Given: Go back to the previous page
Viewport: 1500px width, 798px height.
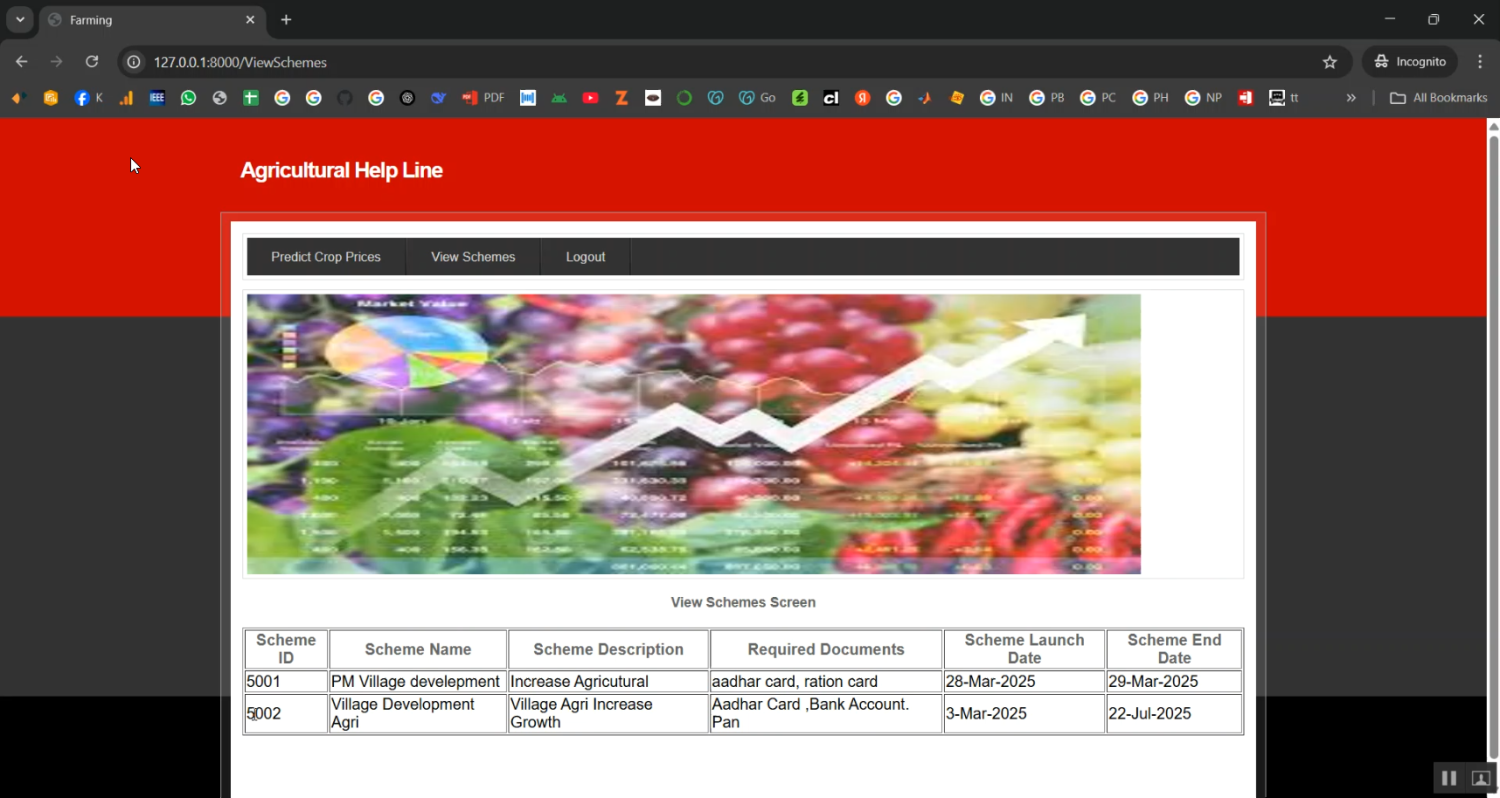Looking at the screenshot, I should 22,62.
